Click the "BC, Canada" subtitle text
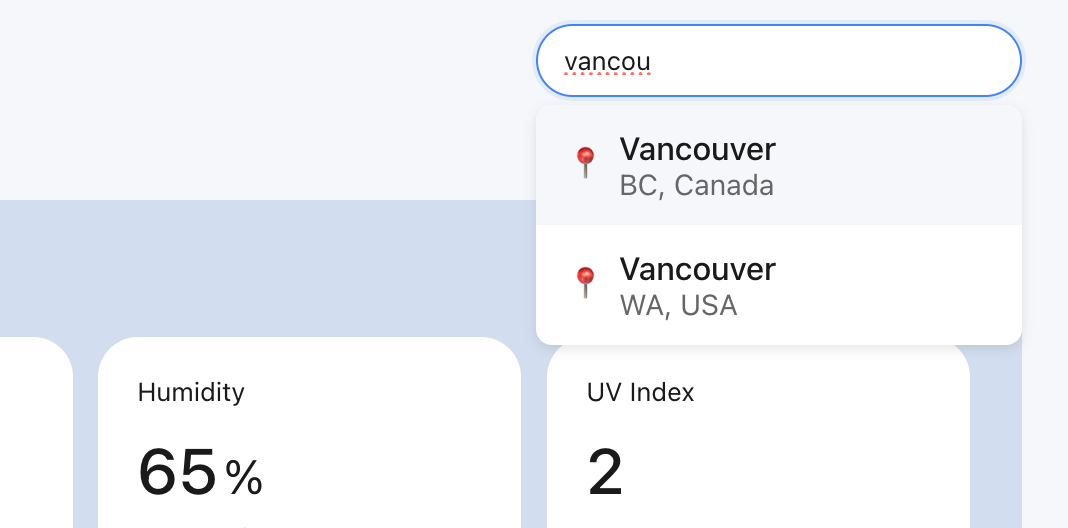The width and height of the screenshot is (1068, 528). pyautogui.click(x=696, y=186)
